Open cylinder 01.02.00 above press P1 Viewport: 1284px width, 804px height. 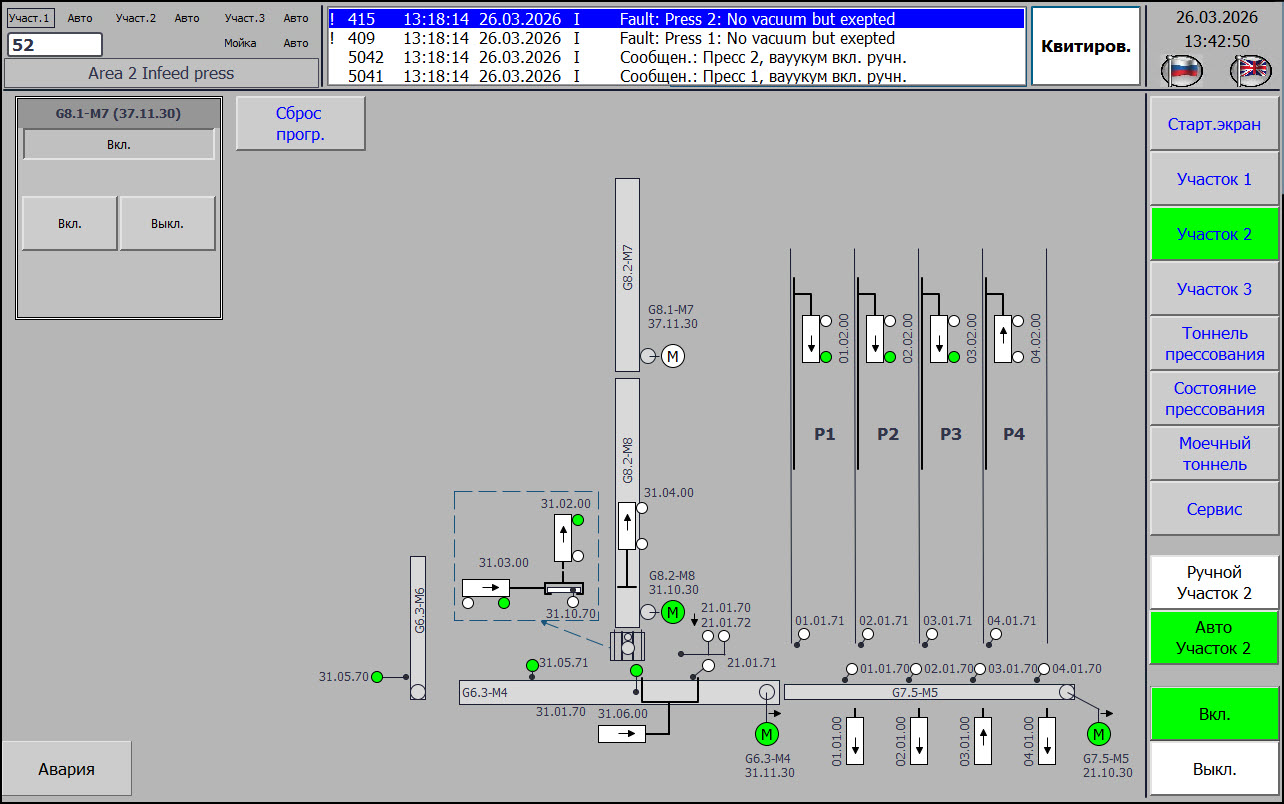click(811, 339)
